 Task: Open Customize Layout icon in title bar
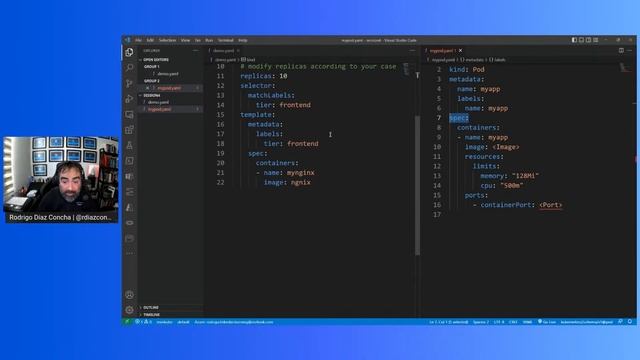[x=596, y=40]
